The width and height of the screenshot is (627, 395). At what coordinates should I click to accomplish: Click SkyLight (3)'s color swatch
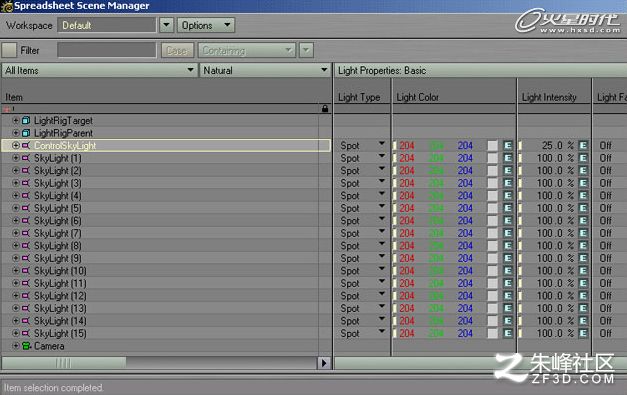[493, 183]
